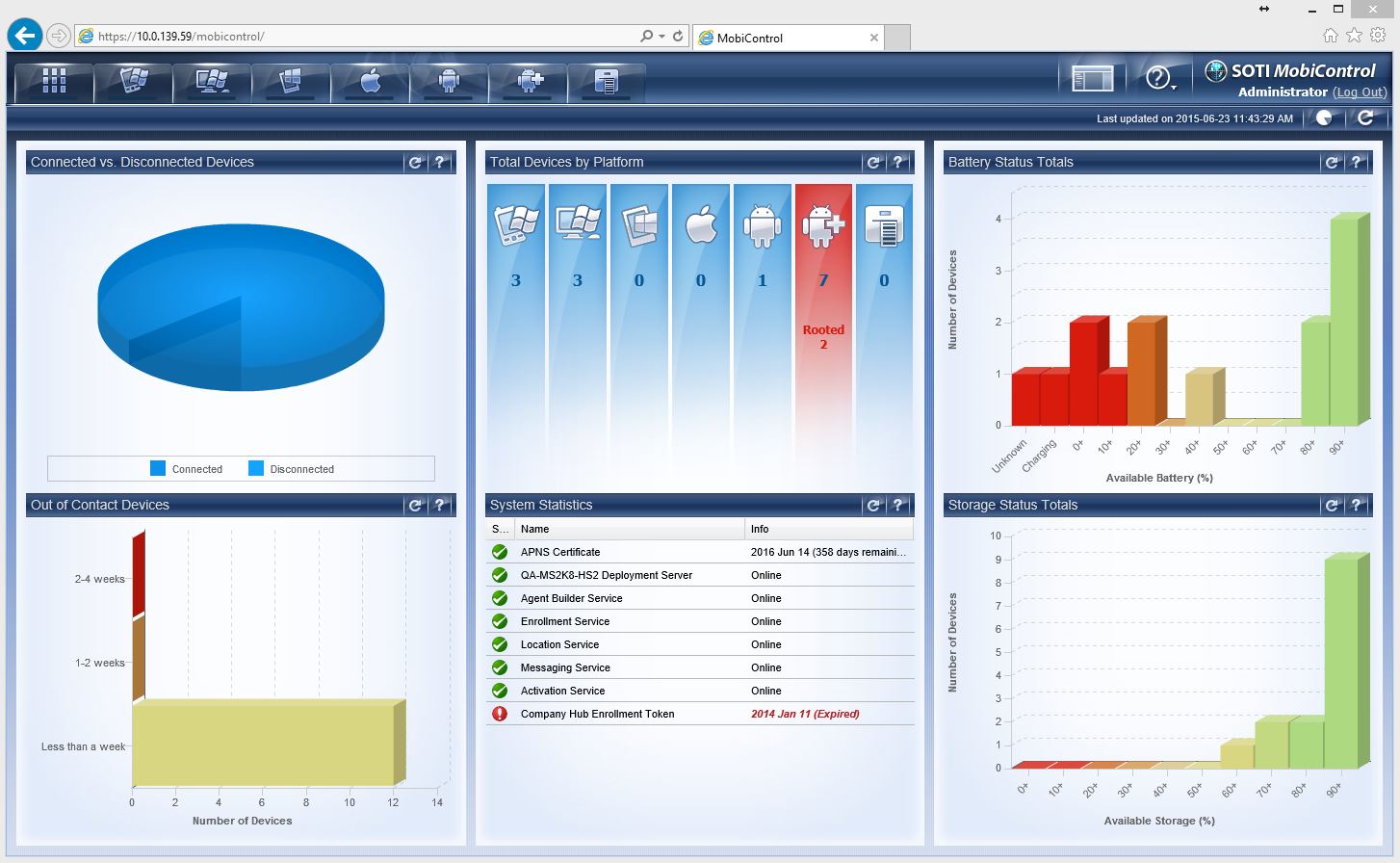Click the 2014 Jan 11 (Expired) text

pos(805,714)
